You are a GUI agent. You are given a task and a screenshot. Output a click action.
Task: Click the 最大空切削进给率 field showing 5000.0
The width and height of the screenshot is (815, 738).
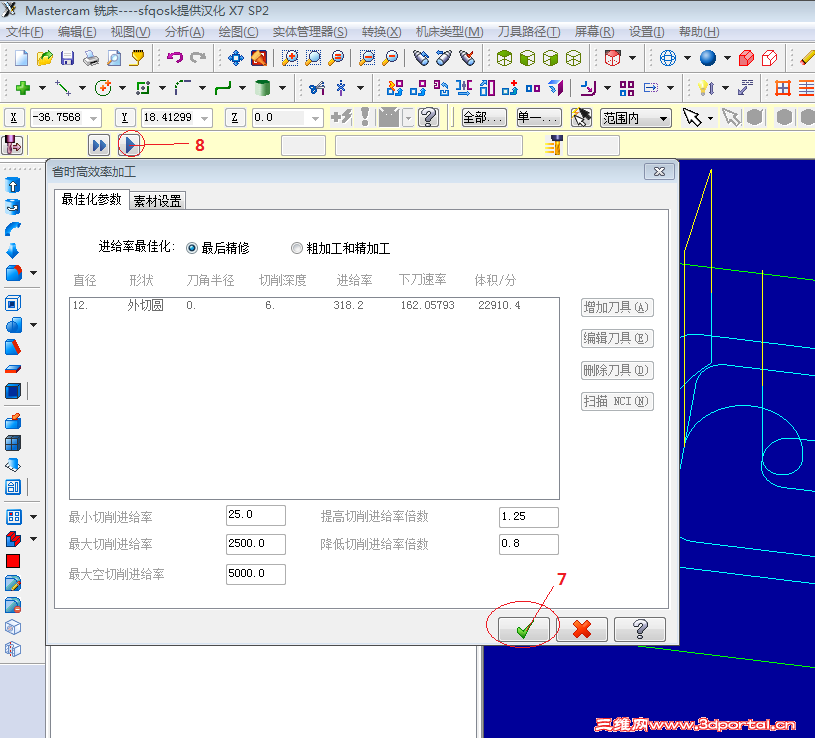click(x=256, y=574)
